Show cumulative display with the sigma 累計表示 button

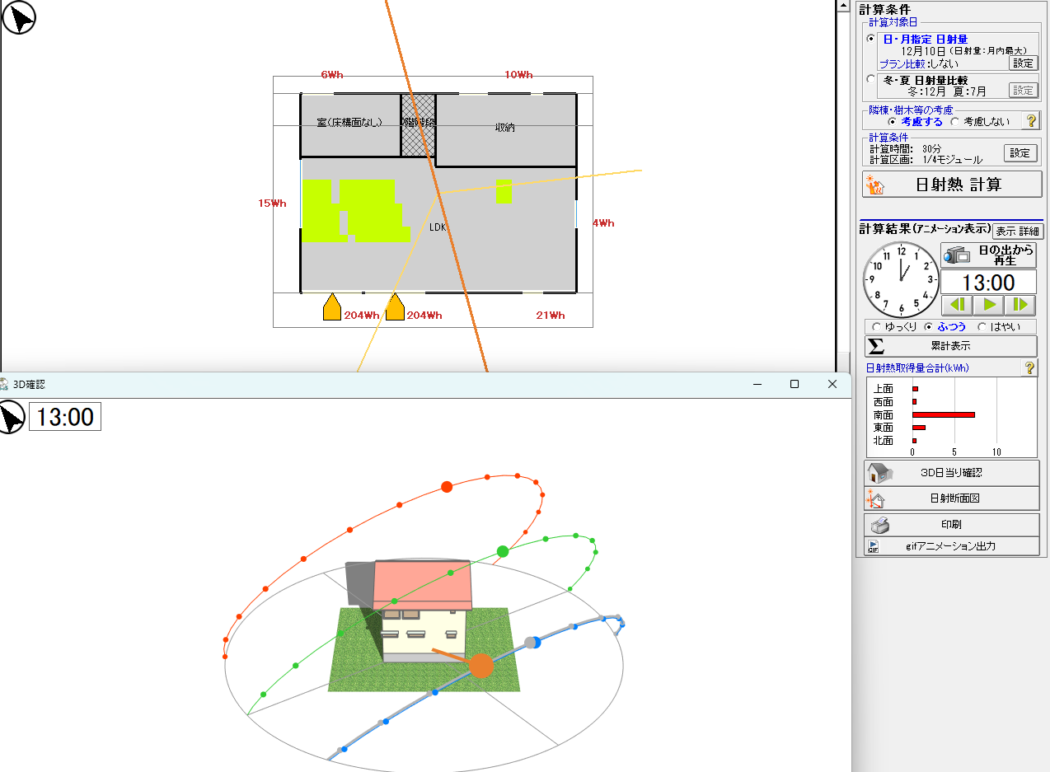click(x=950, y=346)
